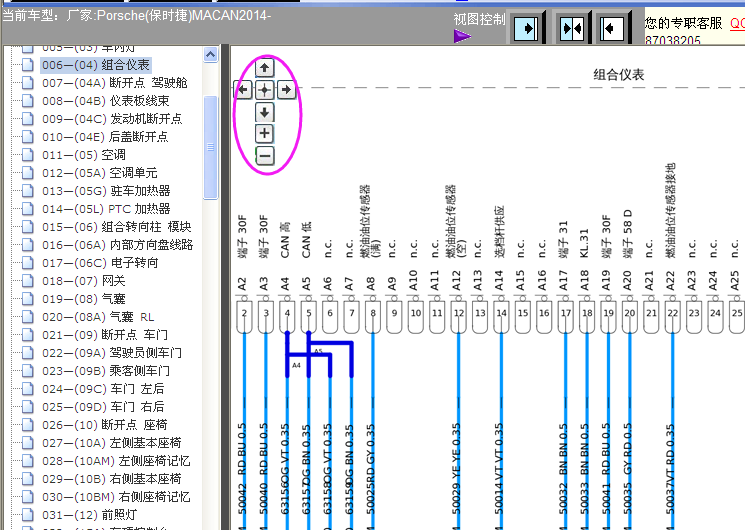Open 008-(04B) 仪表板线束 entry
Viewport: 745px width, 530px height.
[105, 101]
